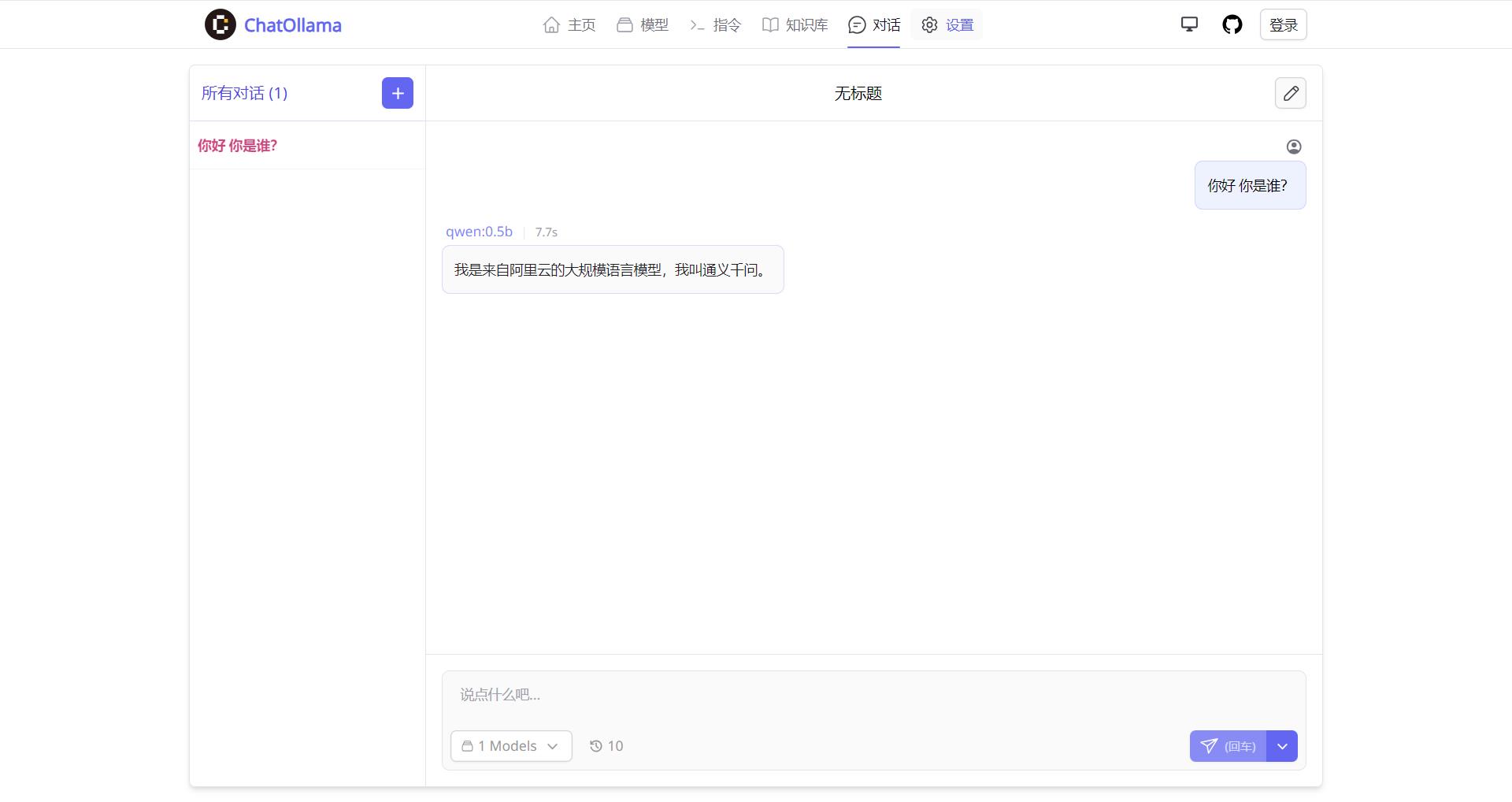Select the 你好 你是谁? conversation in the sidebar
Screen dimensions: 1512x802
[307, 146]
